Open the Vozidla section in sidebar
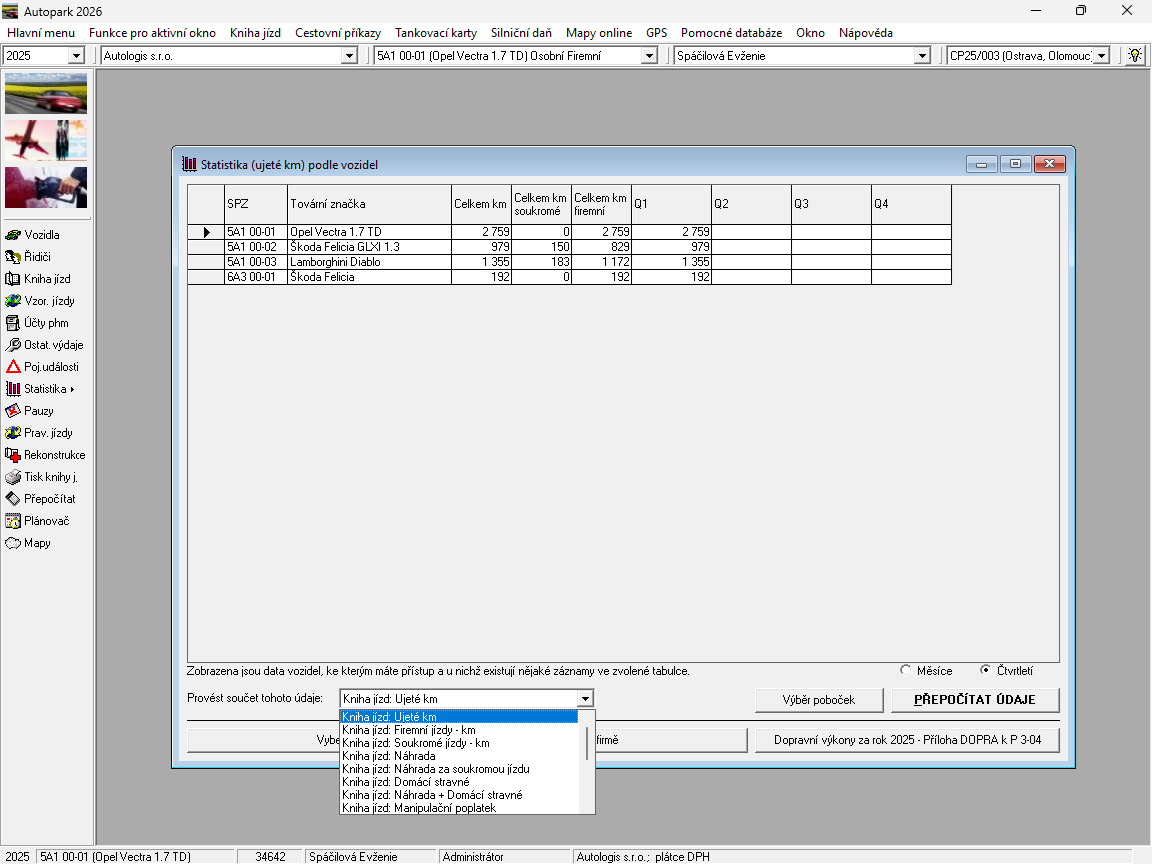 click(x=41, y=235)
